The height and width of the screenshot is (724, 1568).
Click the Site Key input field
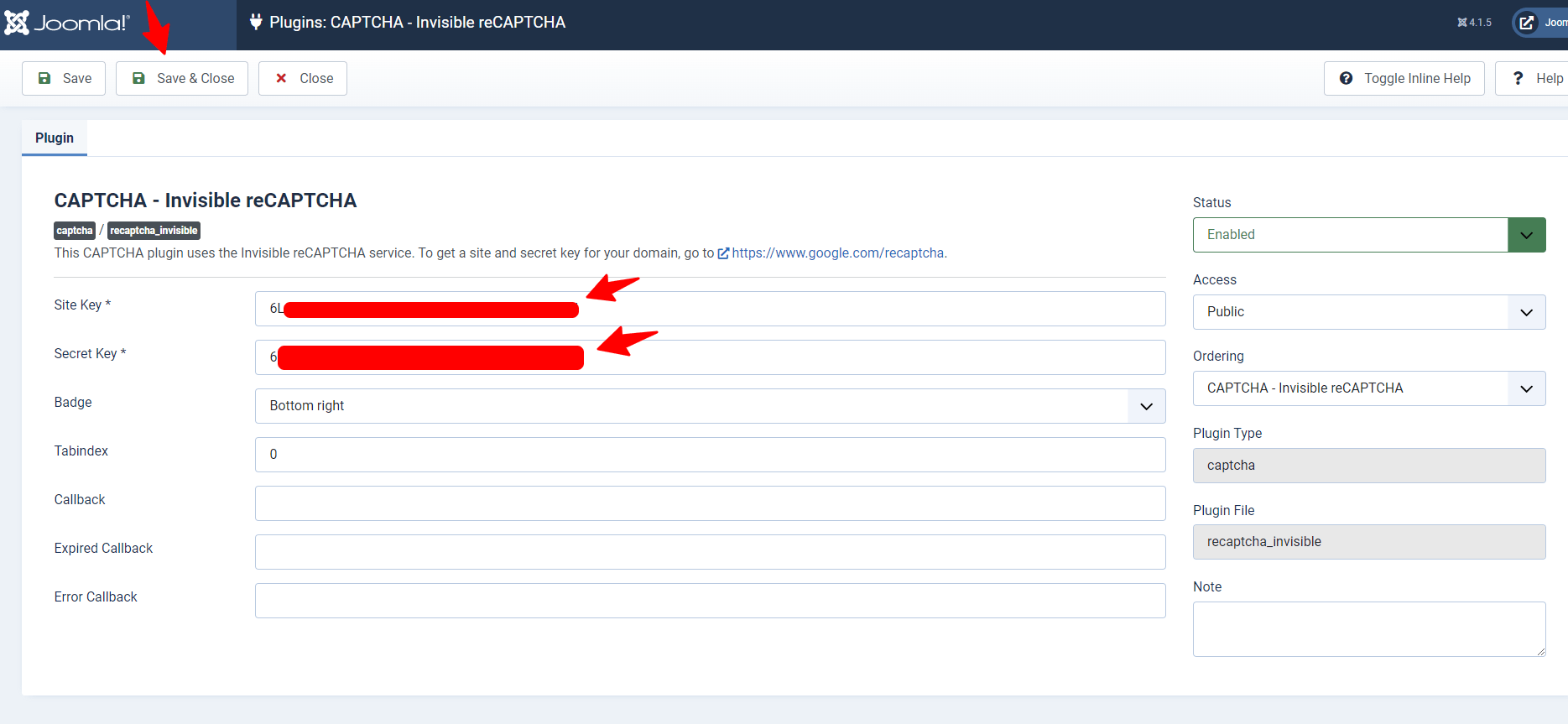pyautogui.click(x=710, y=309)
